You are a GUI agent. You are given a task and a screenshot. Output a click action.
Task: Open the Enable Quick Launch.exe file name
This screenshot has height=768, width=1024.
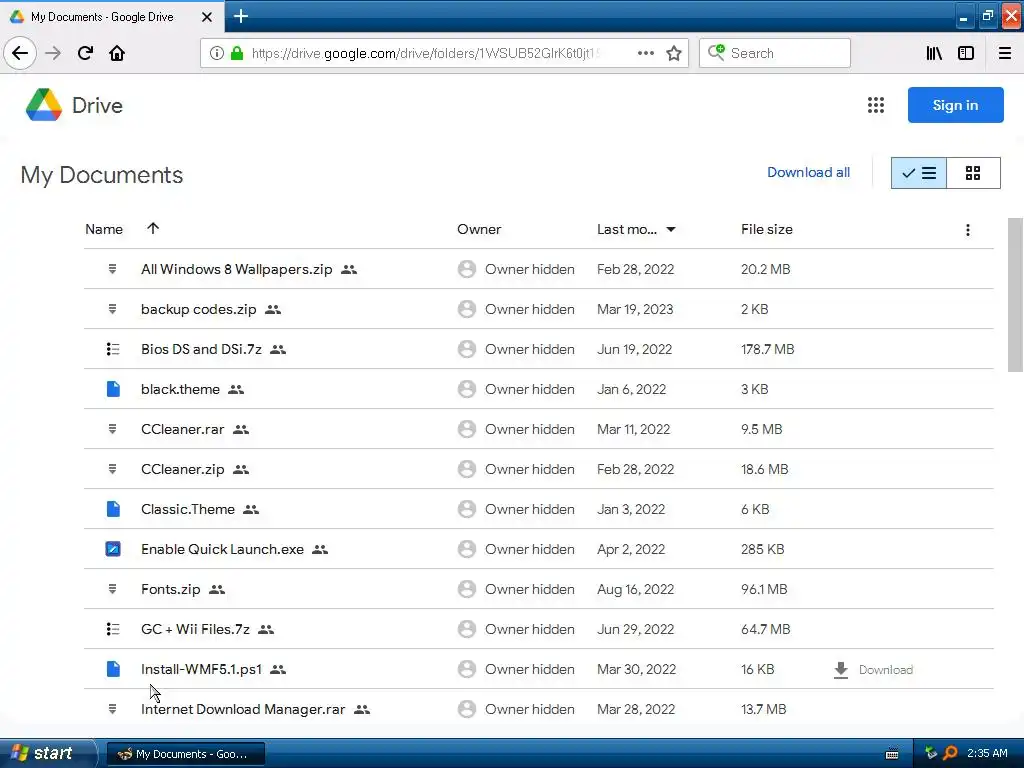[223, 549]
